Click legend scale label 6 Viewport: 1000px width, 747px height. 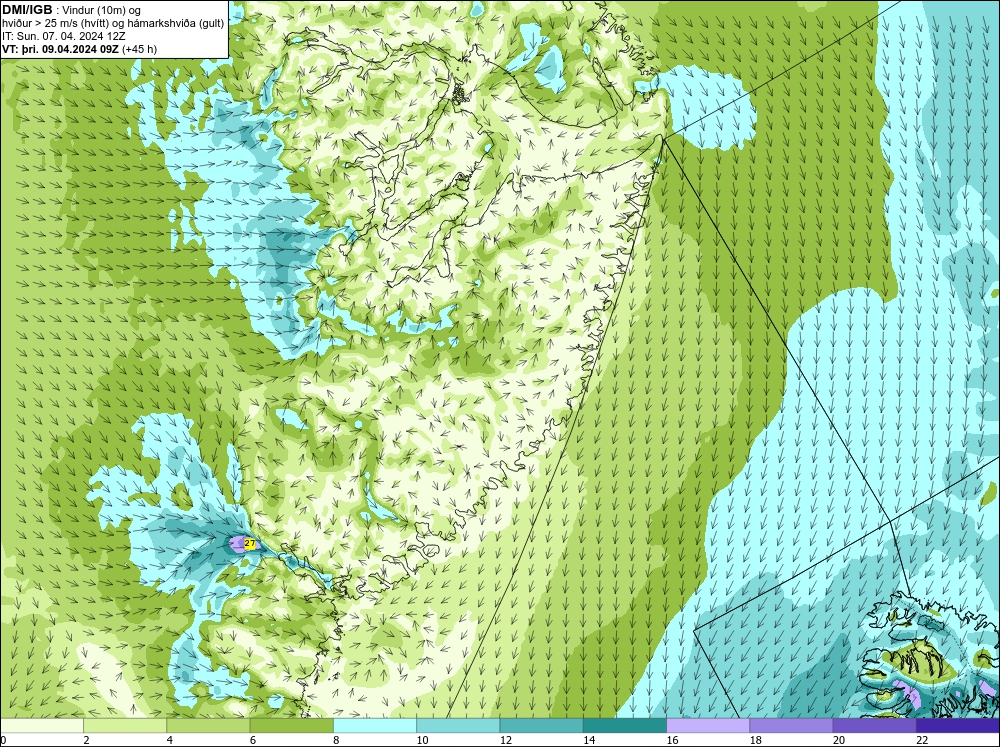pos(253,740)
